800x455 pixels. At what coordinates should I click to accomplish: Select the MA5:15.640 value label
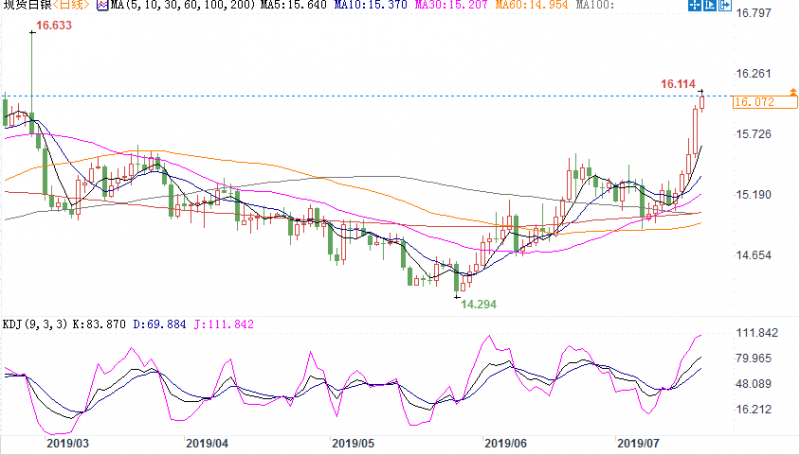[293, 5]
